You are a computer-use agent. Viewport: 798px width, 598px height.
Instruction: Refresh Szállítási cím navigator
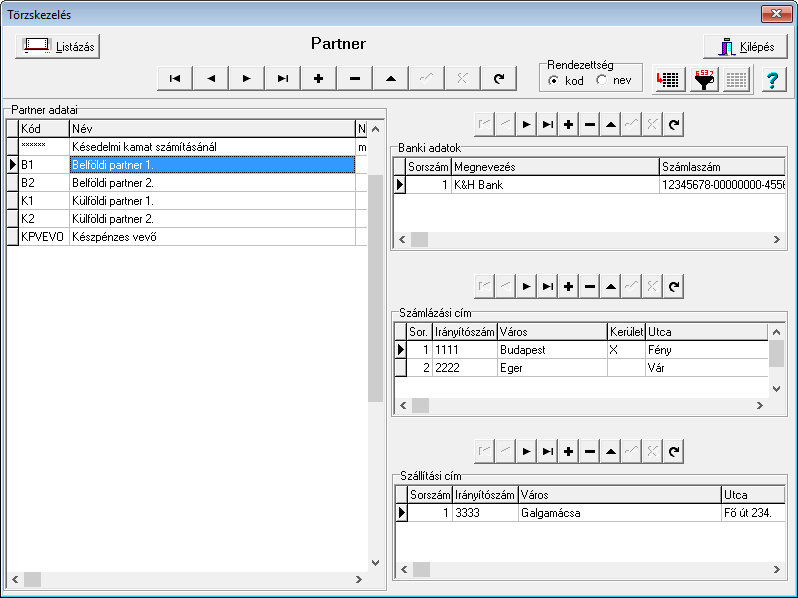click(674, 451)
